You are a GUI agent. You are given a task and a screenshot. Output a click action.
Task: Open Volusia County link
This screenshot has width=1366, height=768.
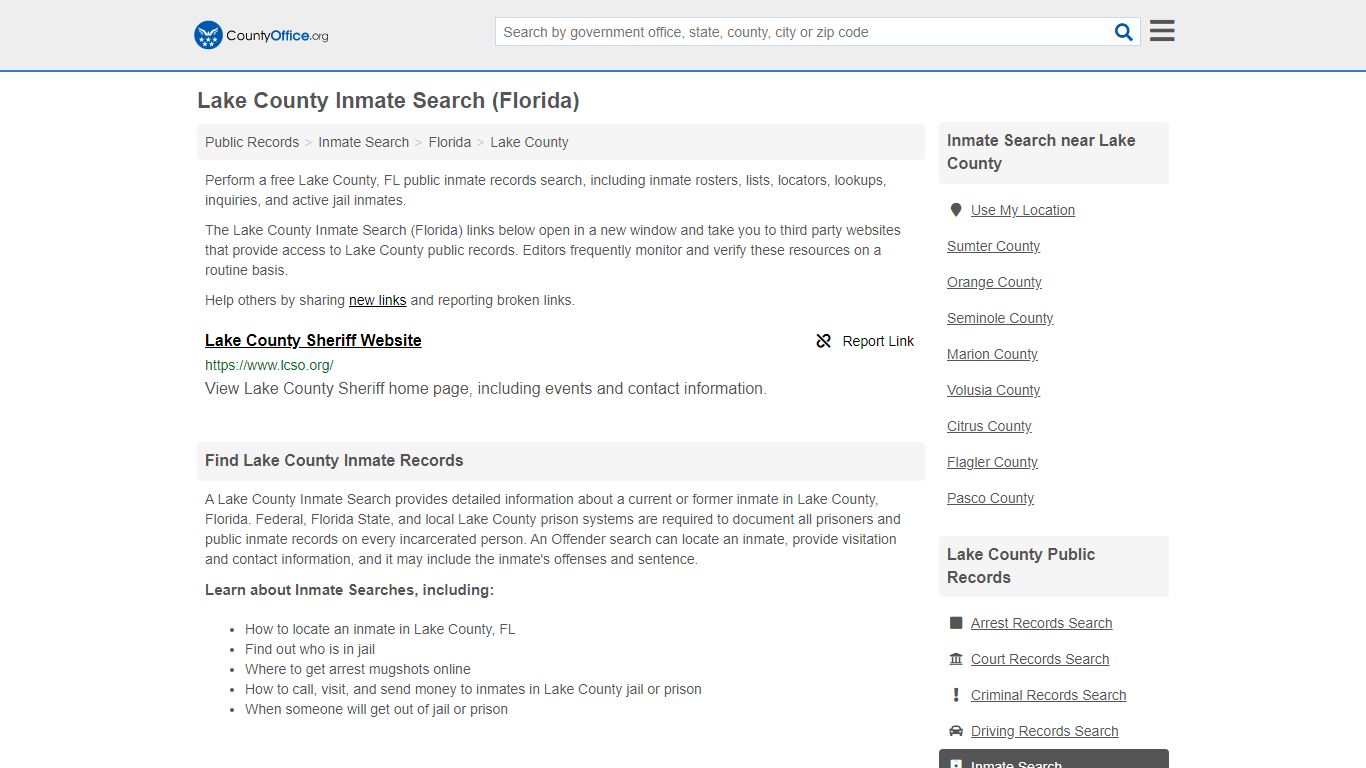[x=993, y=390]
